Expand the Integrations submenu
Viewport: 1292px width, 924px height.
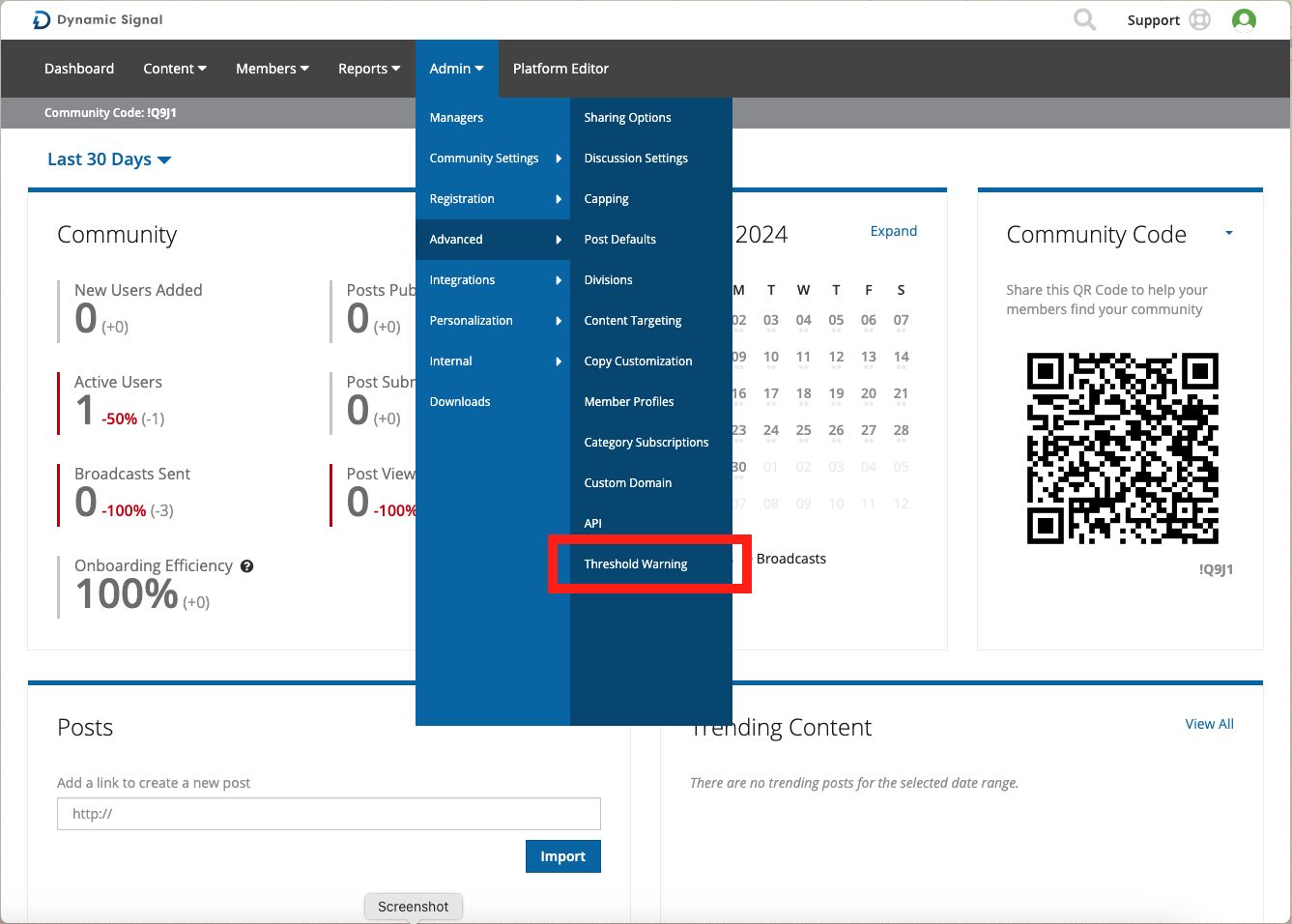pyautogui.click(x=493, y=280)
